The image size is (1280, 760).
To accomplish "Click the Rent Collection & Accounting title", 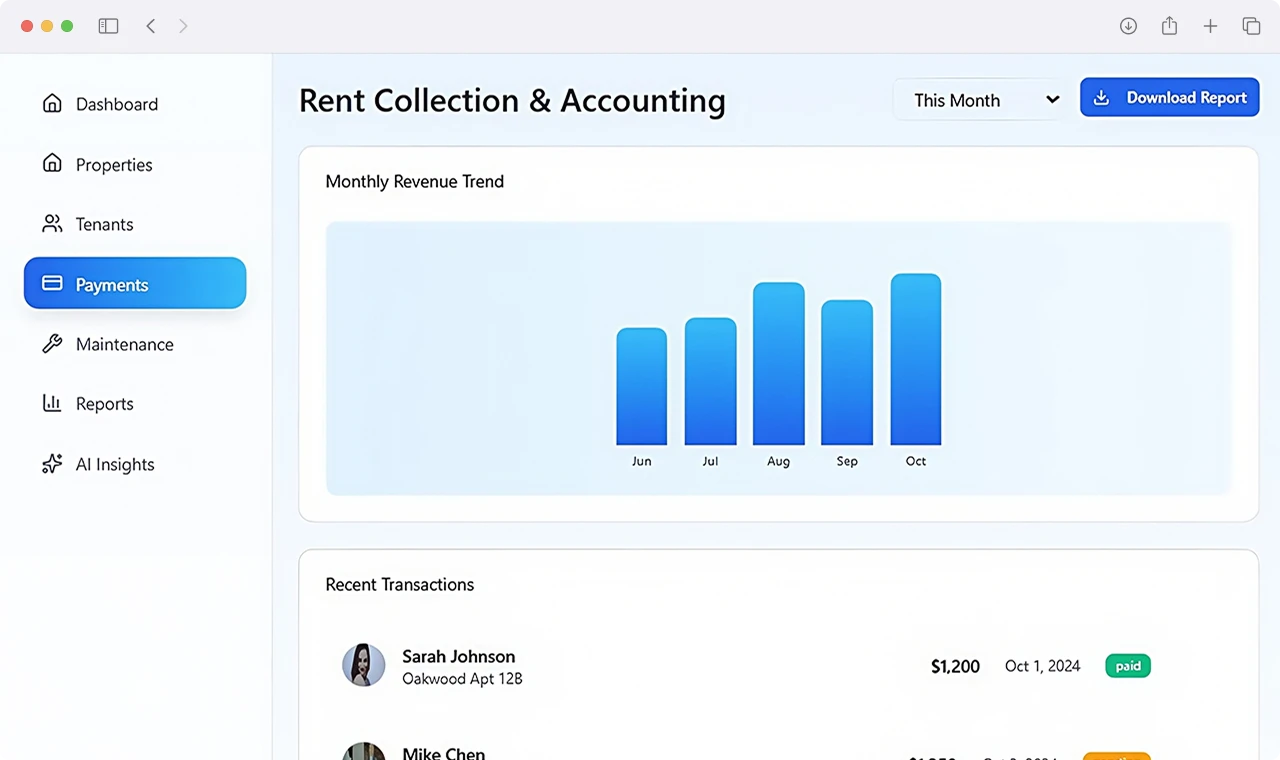I will 512,100.
